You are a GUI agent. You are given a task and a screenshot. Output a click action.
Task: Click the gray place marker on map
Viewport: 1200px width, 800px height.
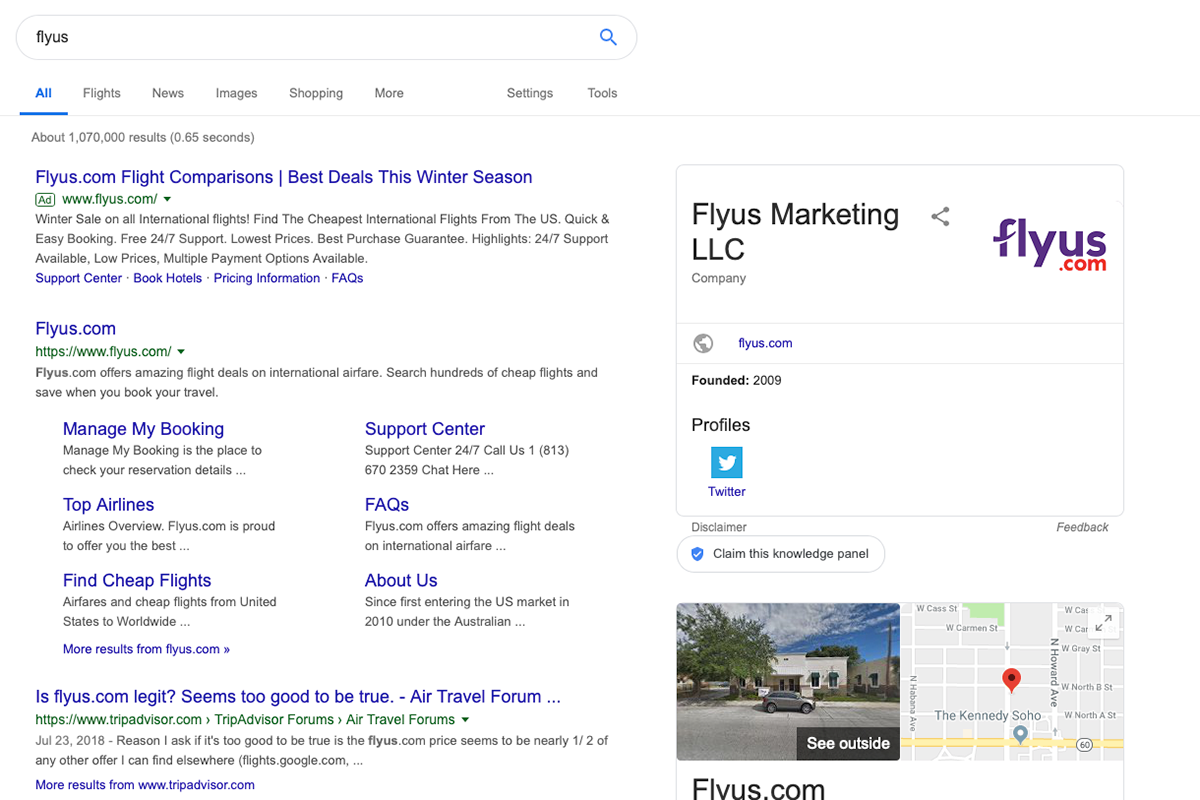click(1020, 735)
